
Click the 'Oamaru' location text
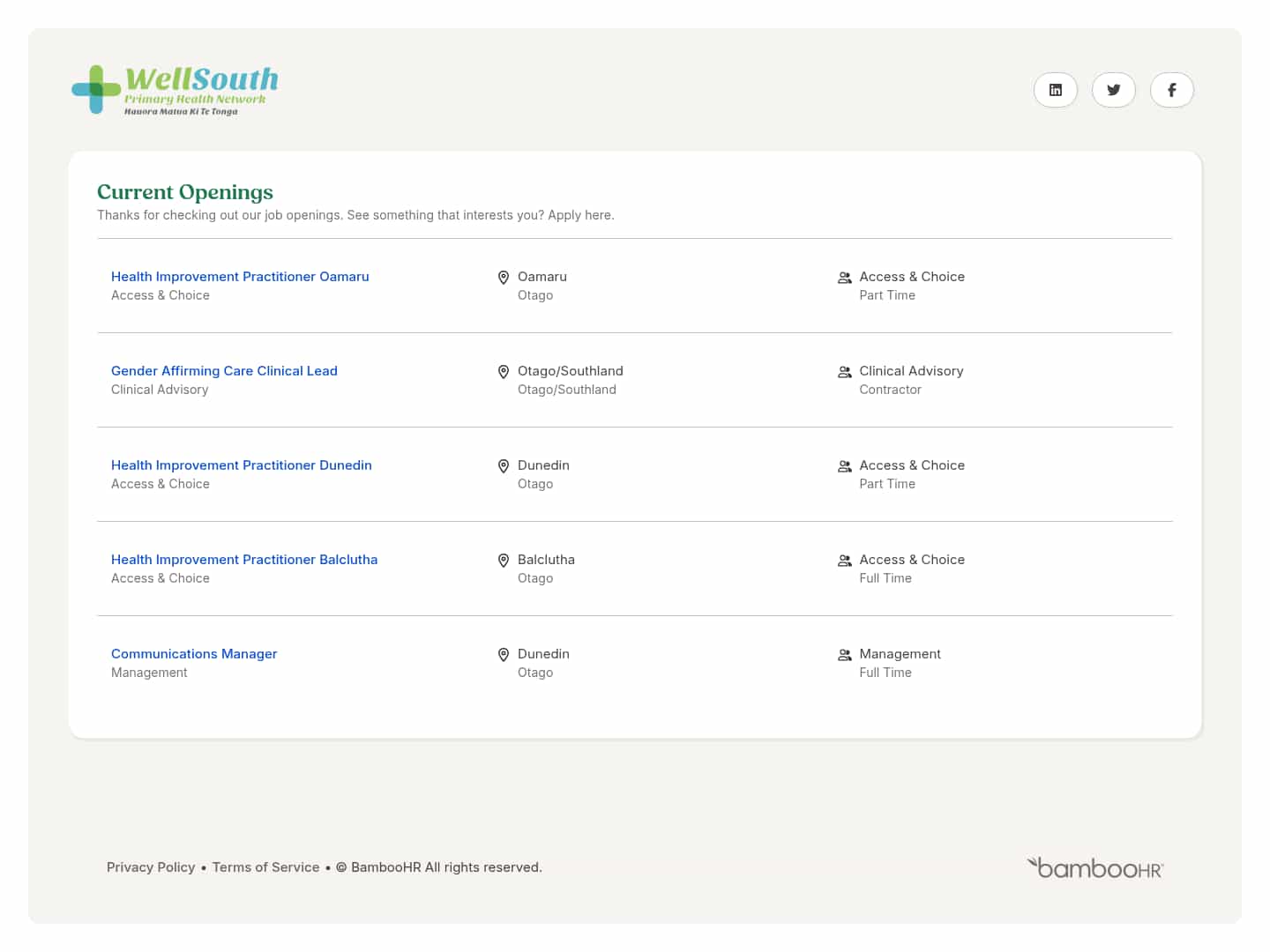(x=542, y=277)
